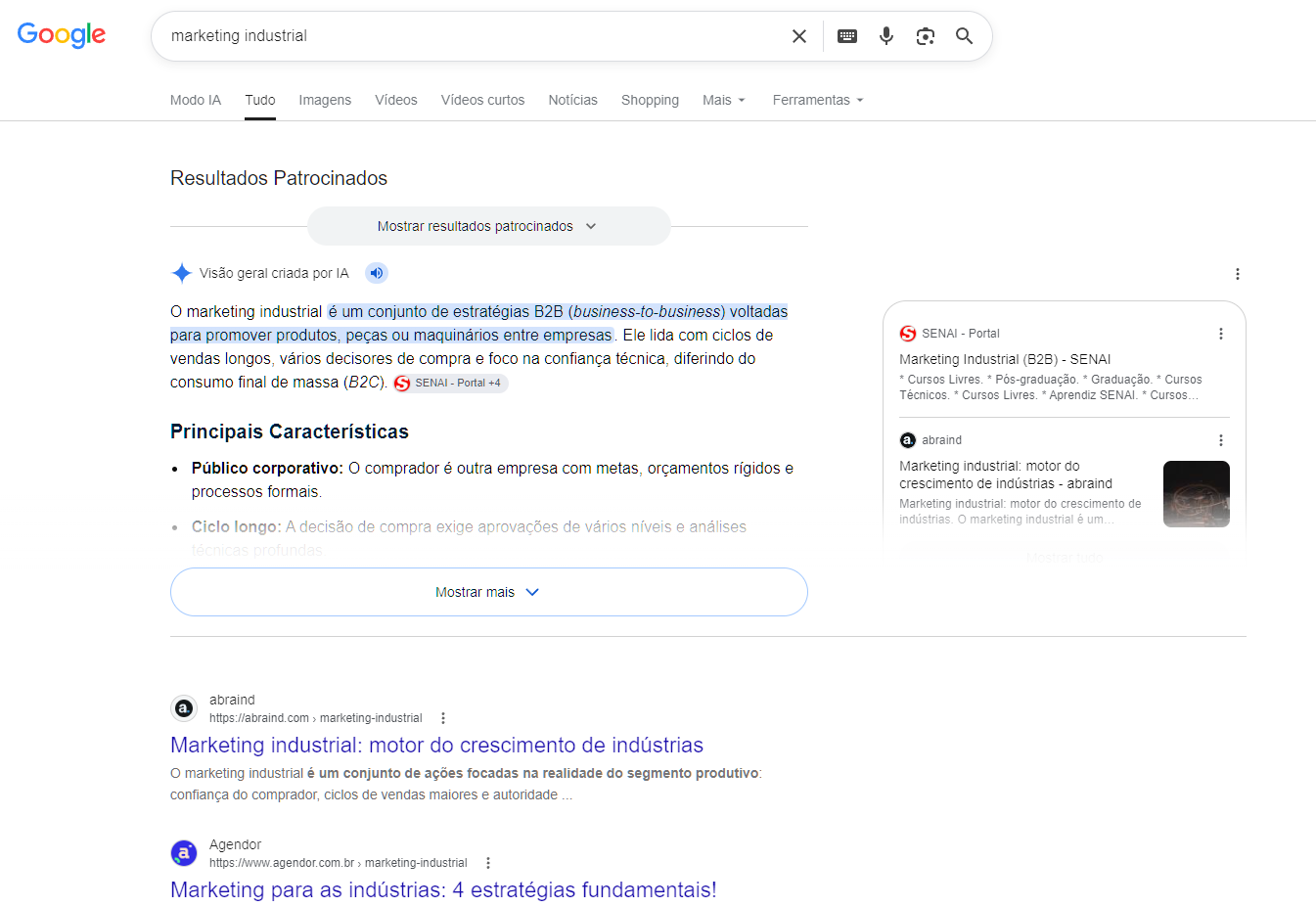The image size is (1316, 907).
Task: Open abraind source card title
Action: (x=1006, y=475)
